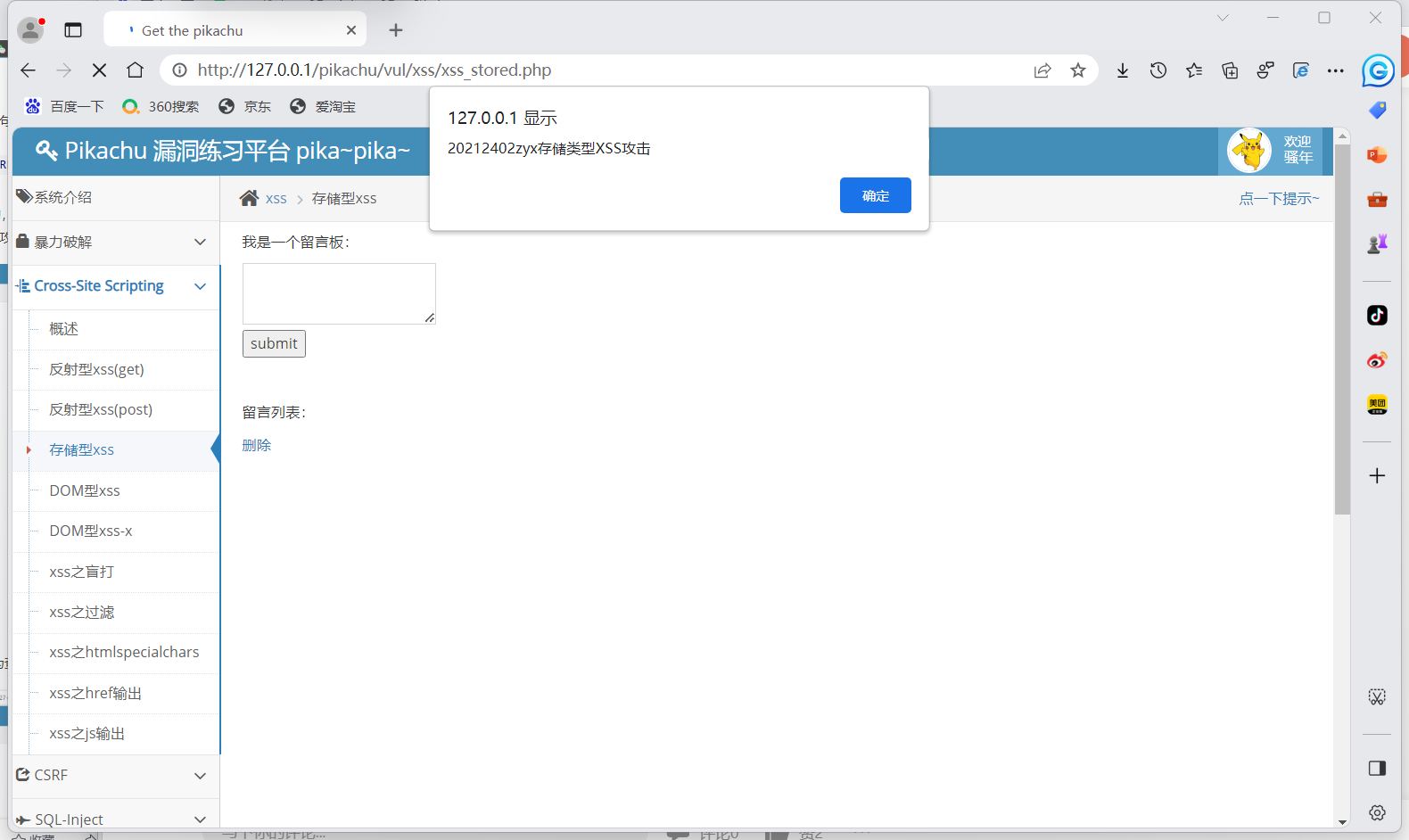Screen dimensions: 1409x840
Task: Open DOM型xss-x exercise
Action: click(91, 531)
